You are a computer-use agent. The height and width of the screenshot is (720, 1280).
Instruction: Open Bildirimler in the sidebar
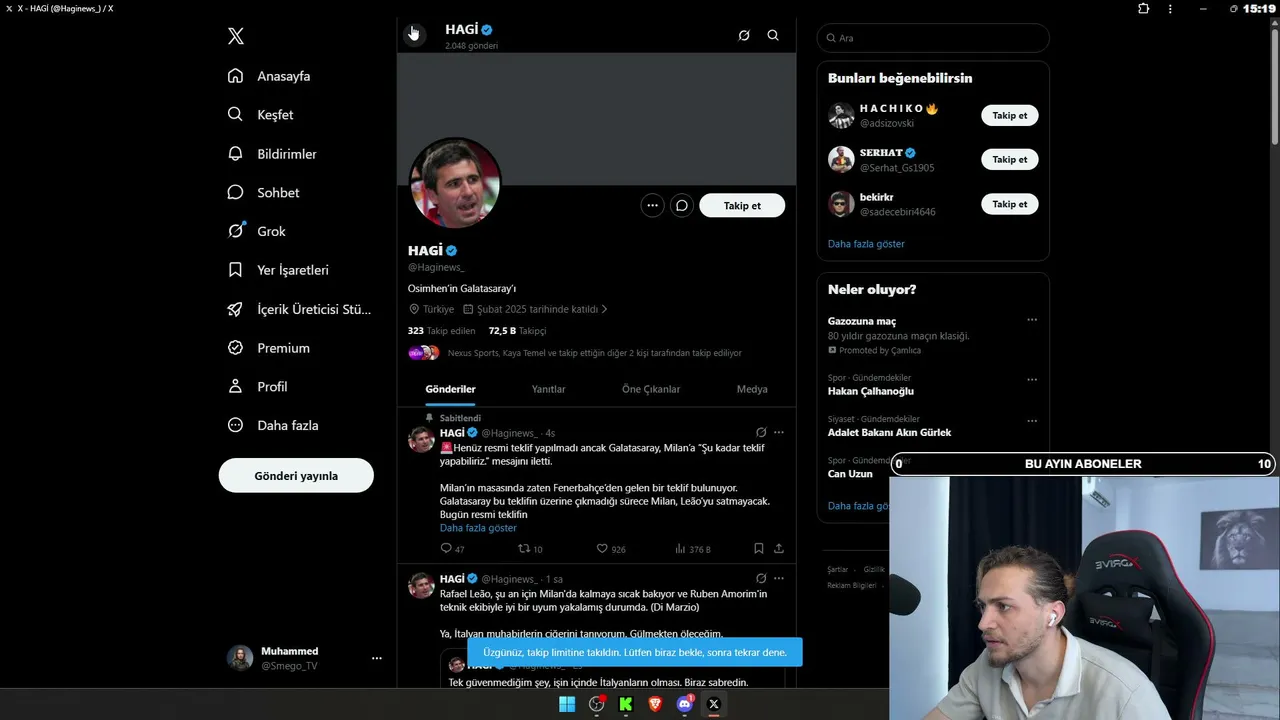(x=273, y=154)
